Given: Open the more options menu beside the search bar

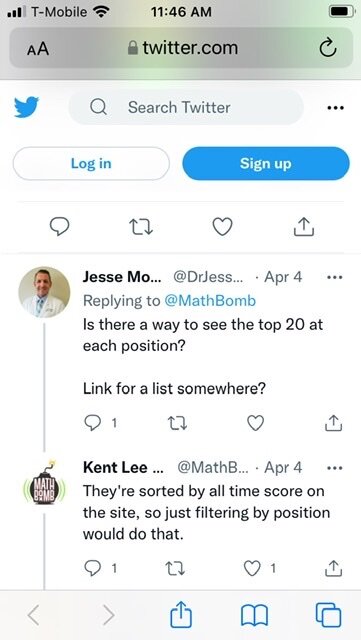Looking at the screenshot, I should (x=336, y=108).
